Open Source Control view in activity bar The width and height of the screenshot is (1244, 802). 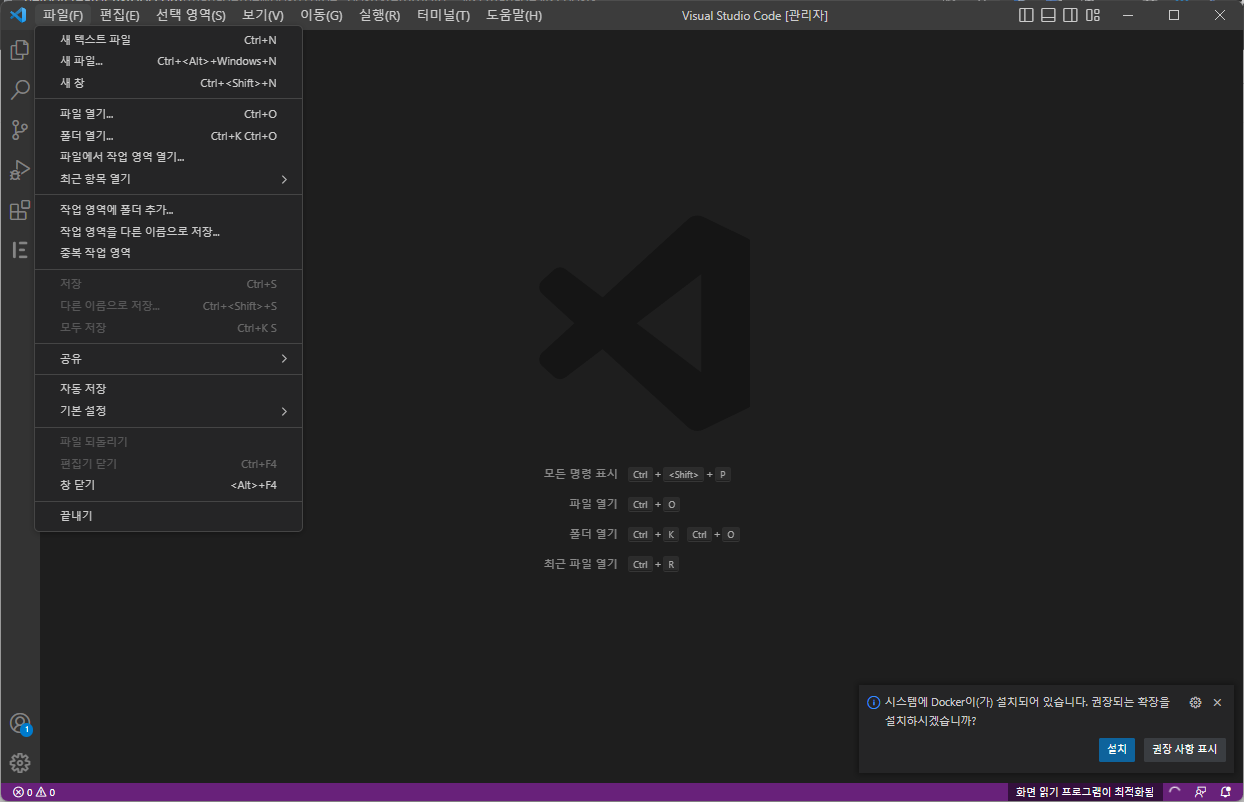pos(19,130)
